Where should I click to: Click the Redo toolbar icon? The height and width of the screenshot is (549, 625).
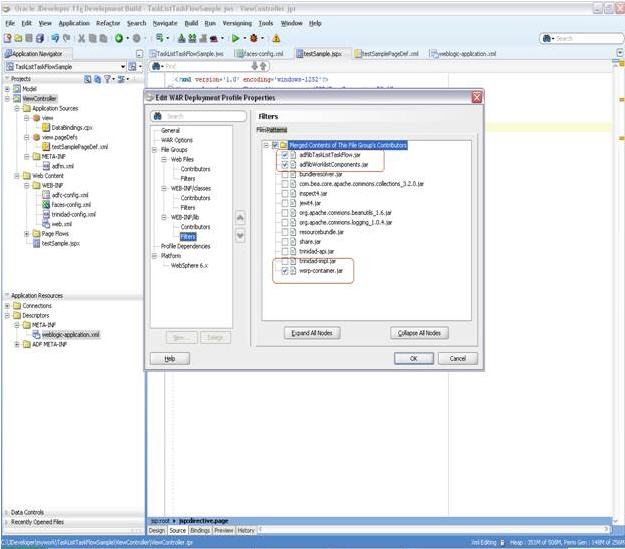pyautogui.click(x=67, y=38)
